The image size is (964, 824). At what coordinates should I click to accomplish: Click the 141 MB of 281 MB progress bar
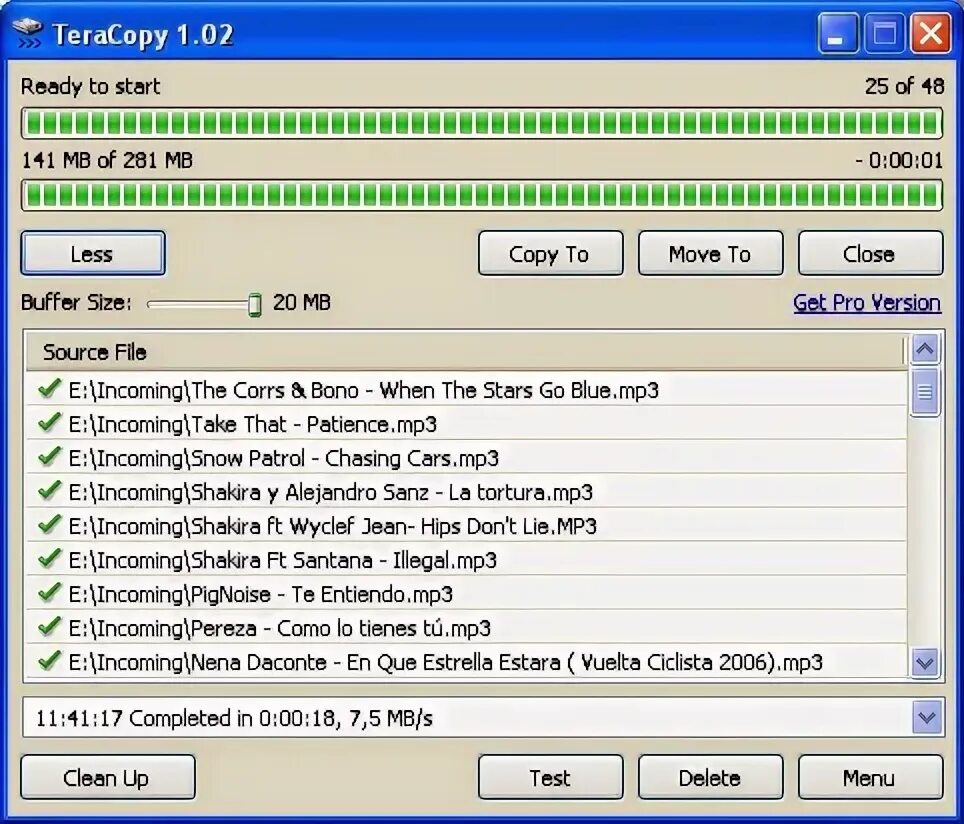(x=482, y=196)
